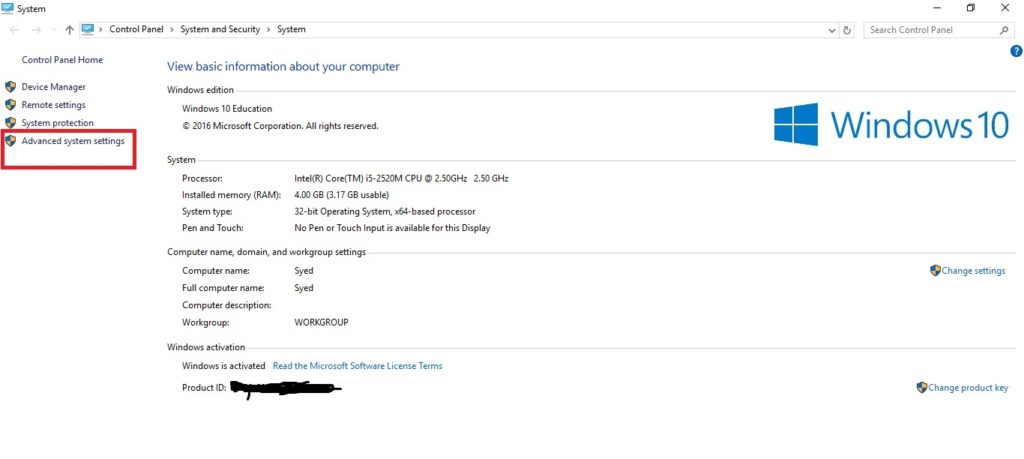Click 'Windows is activated' text
Image resolution: width=1024 pixels, height=459 pixels.
click(x=224, y=366)
